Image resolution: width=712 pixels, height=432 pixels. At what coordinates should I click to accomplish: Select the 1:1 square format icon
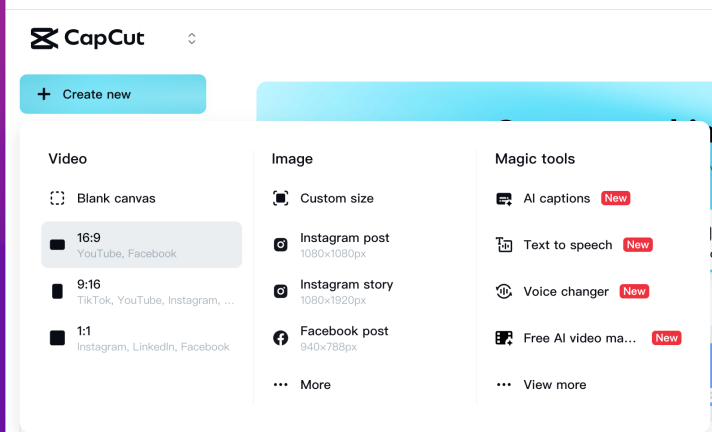click(58, 338)
